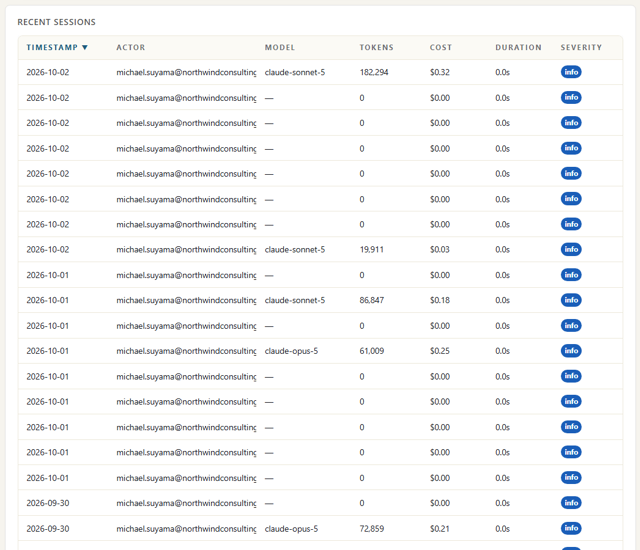
Task: Click the $0.00 cost in the 2026-09-30 row
Action: [440, 503]
